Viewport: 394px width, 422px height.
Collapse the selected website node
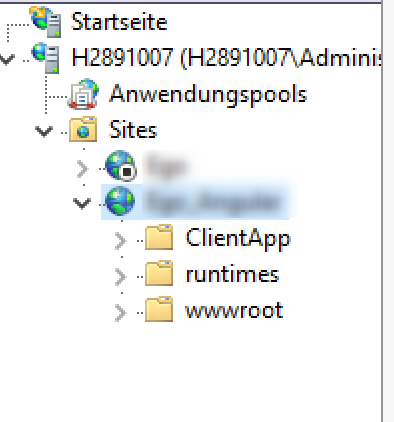pyautogui.click(x=82, y=203)
